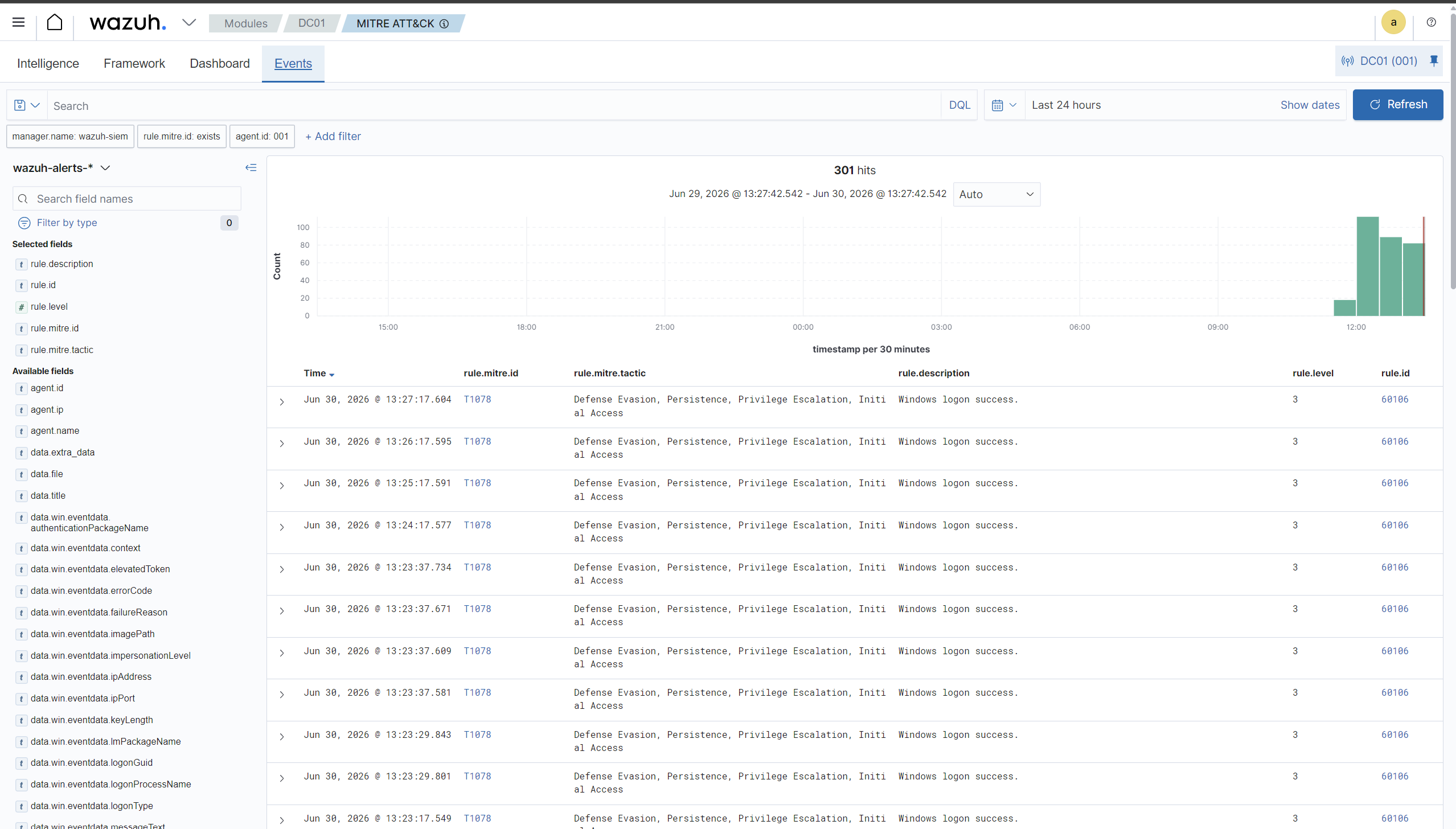Toggle the DQL query language switch
The image size is (1456, 829).
(959, 105)
